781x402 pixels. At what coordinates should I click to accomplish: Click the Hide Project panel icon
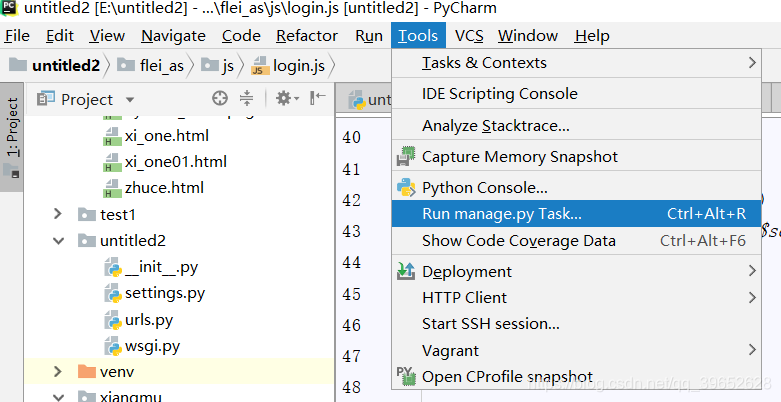[318, 98]
